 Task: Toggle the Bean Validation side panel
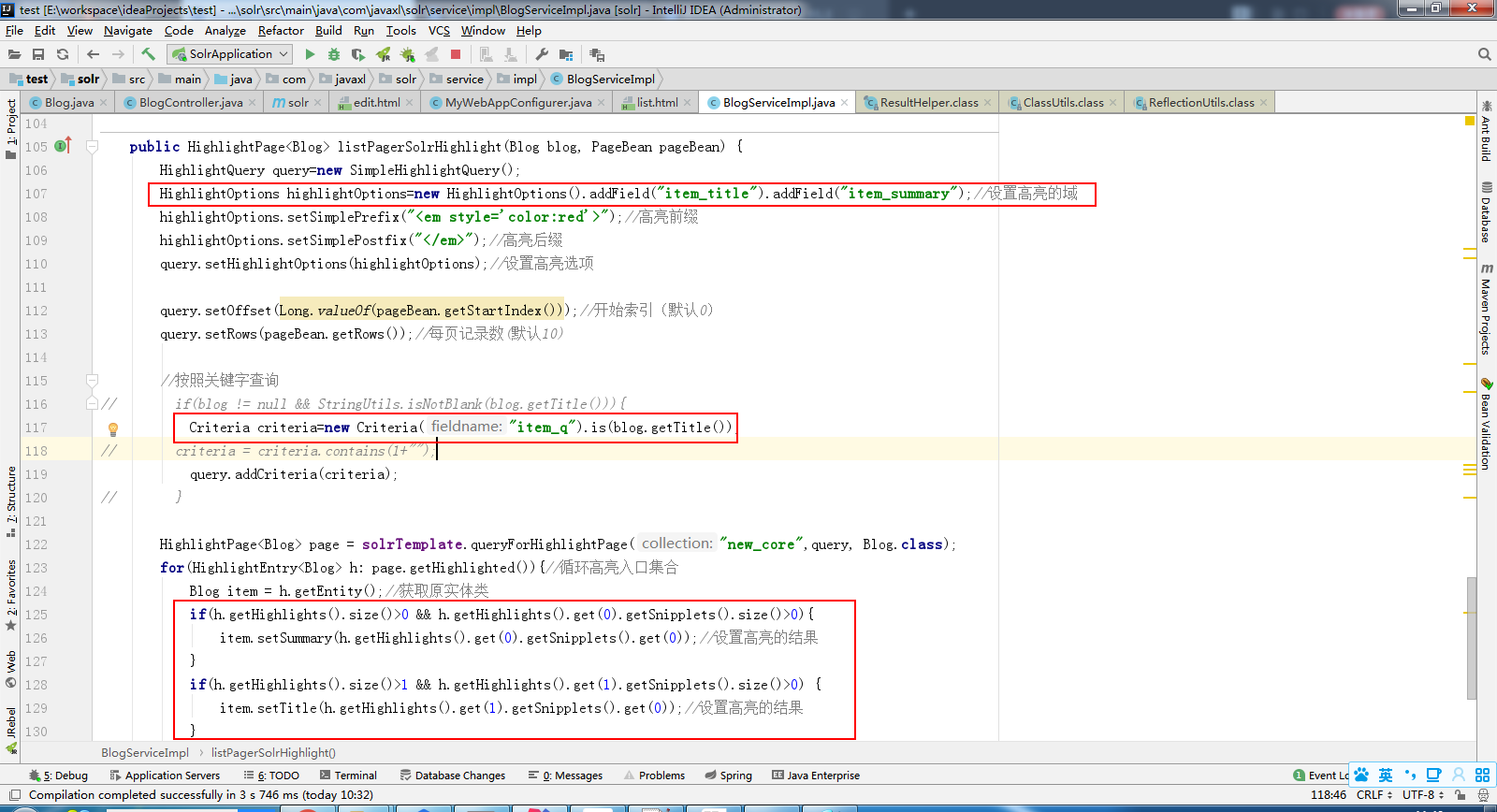tap(1486, 423)
